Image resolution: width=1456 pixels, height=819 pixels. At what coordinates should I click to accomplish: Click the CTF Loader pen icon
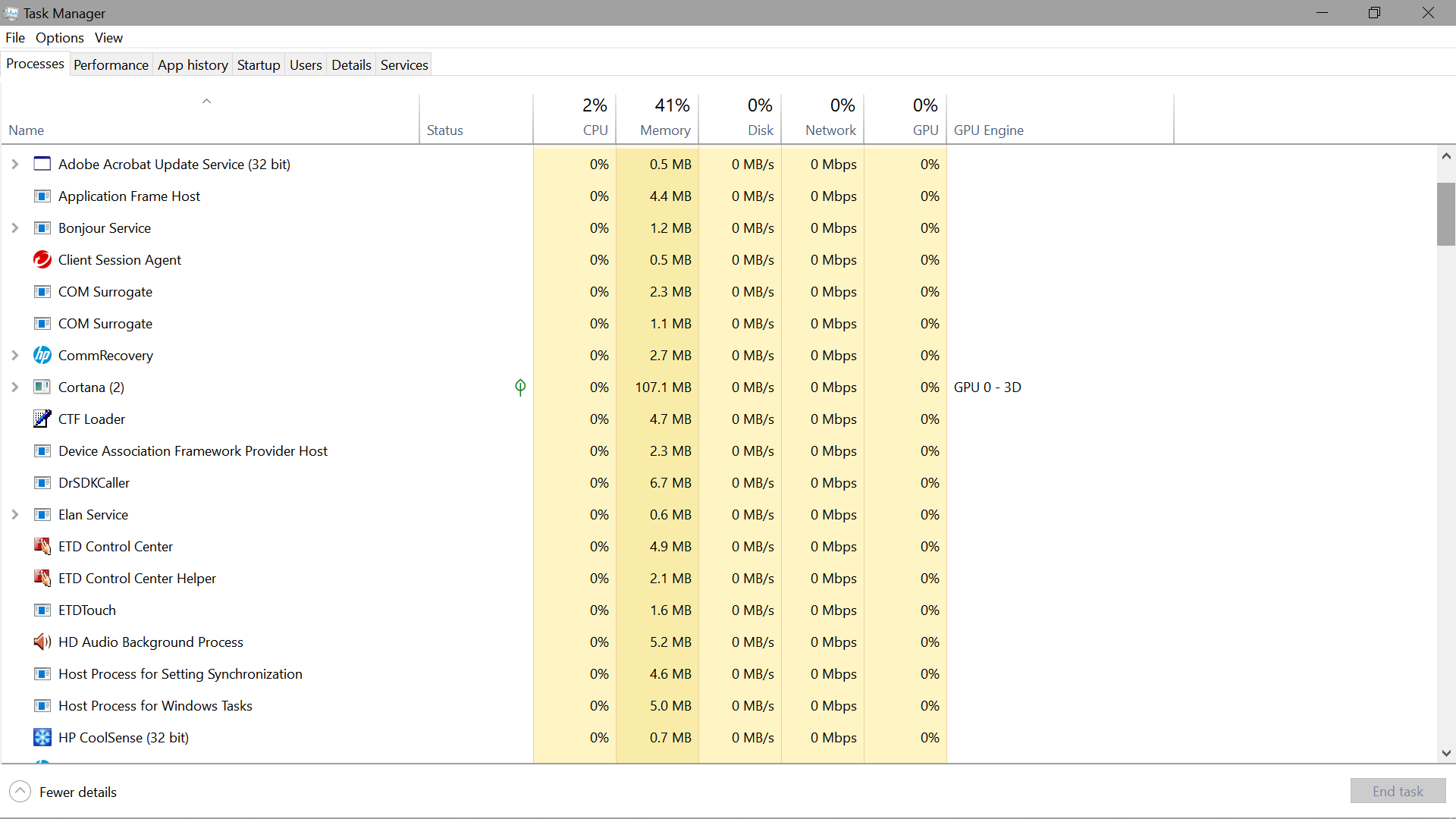[42, 419]
